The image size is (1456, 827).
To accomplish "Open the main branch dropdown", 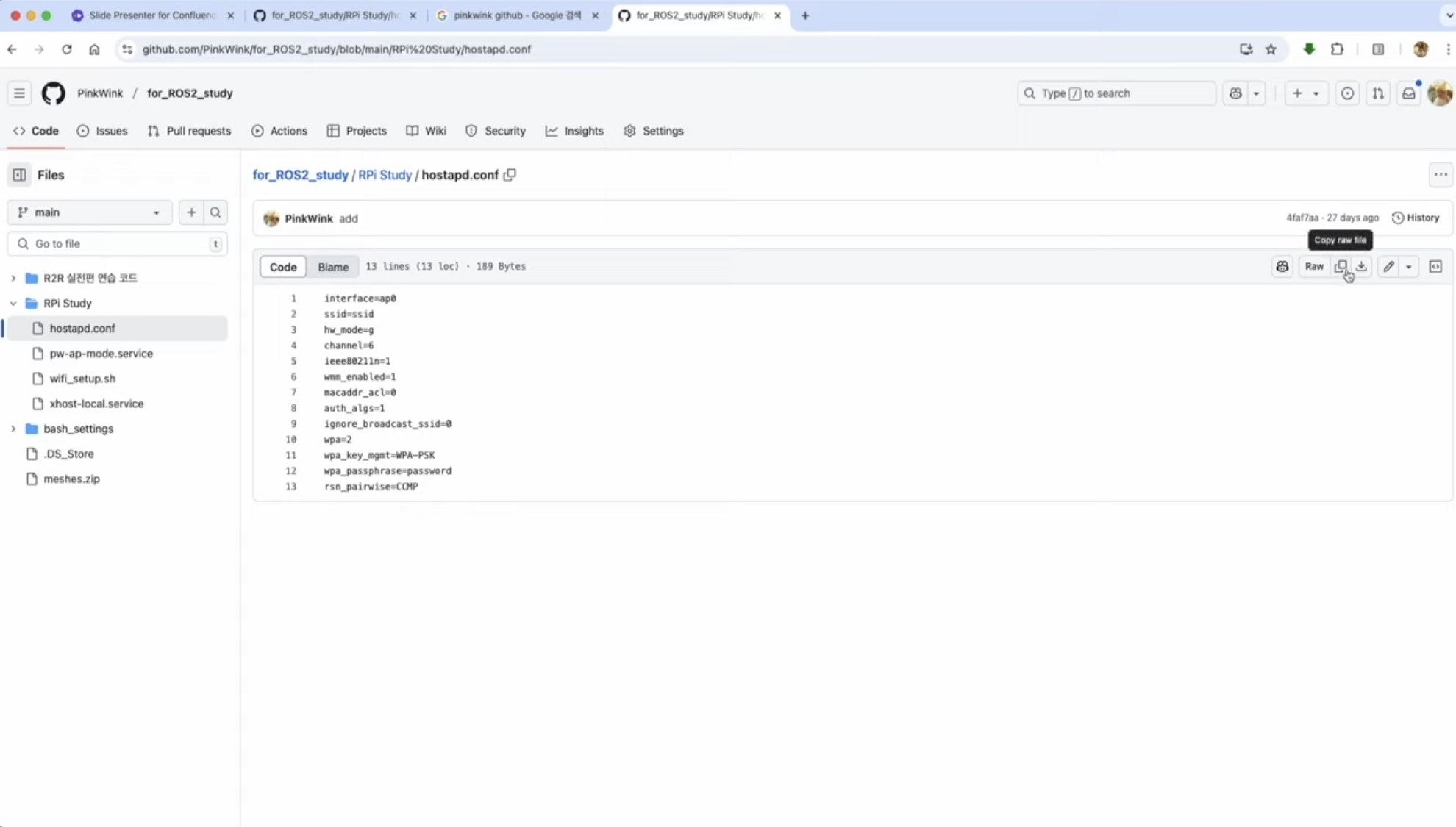I will pyautogui.click(x=90, y=212).
